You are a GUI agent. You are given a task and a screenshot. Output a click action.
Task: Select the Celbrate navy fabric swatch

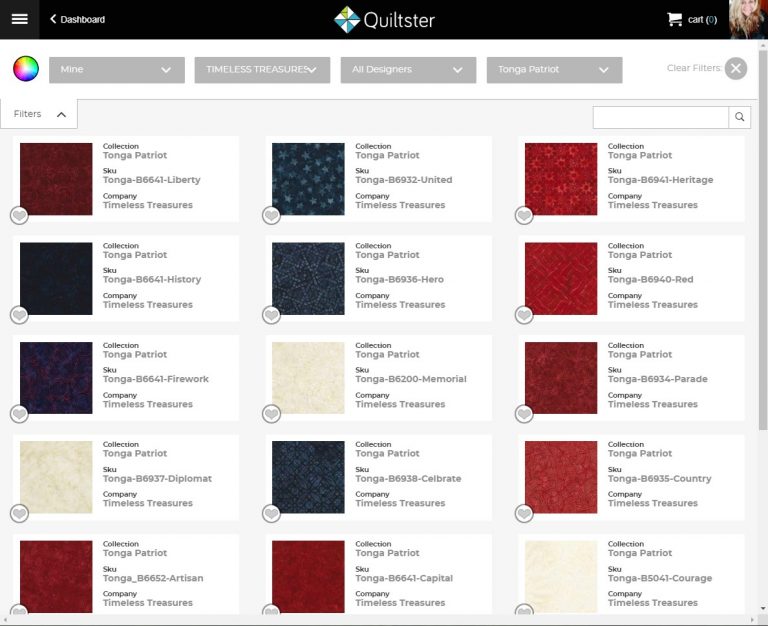click(308, 477)
